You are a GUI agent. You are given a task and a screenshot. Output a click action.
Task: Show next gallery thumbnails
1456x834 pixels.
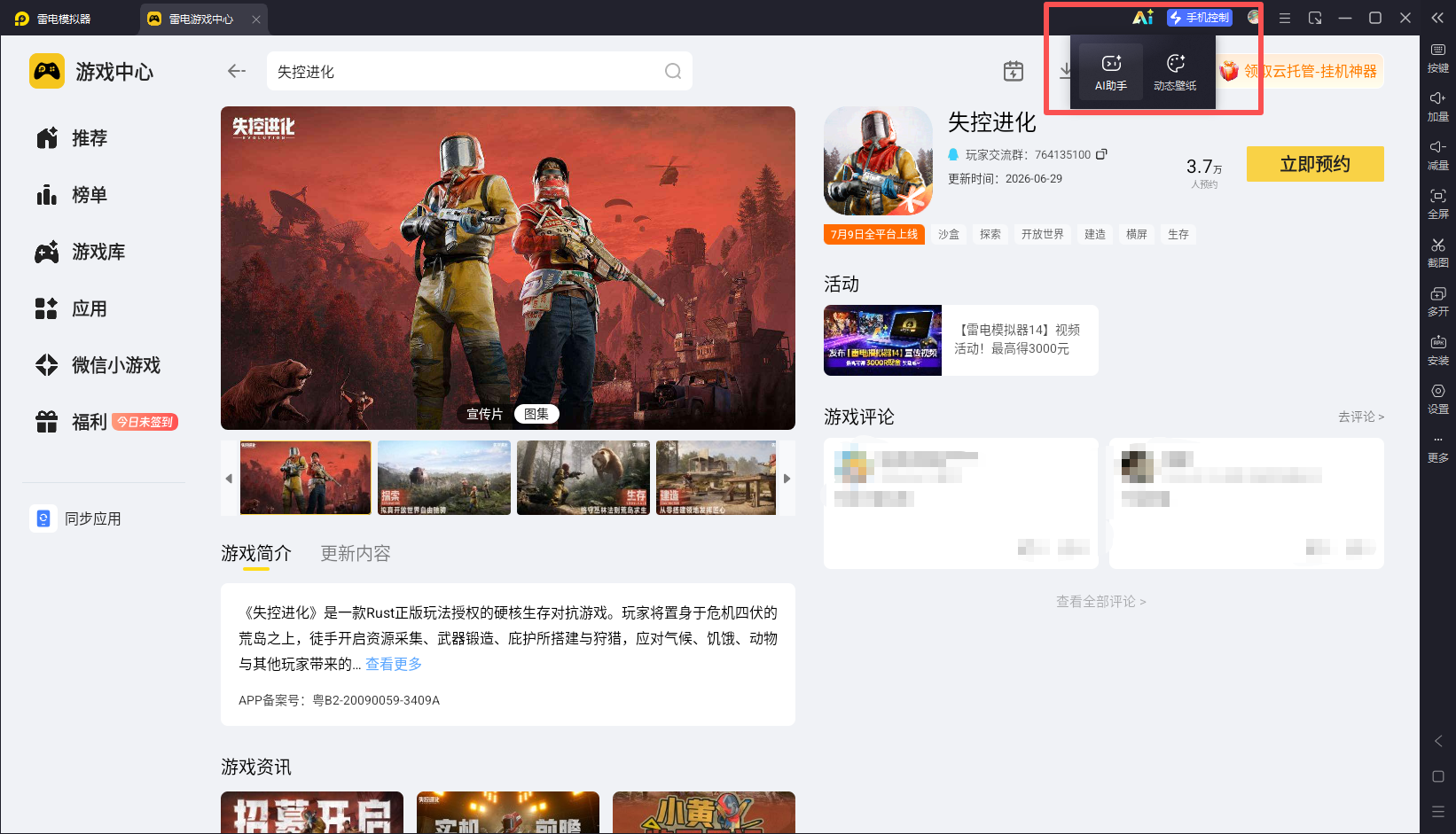pos(787,479)
